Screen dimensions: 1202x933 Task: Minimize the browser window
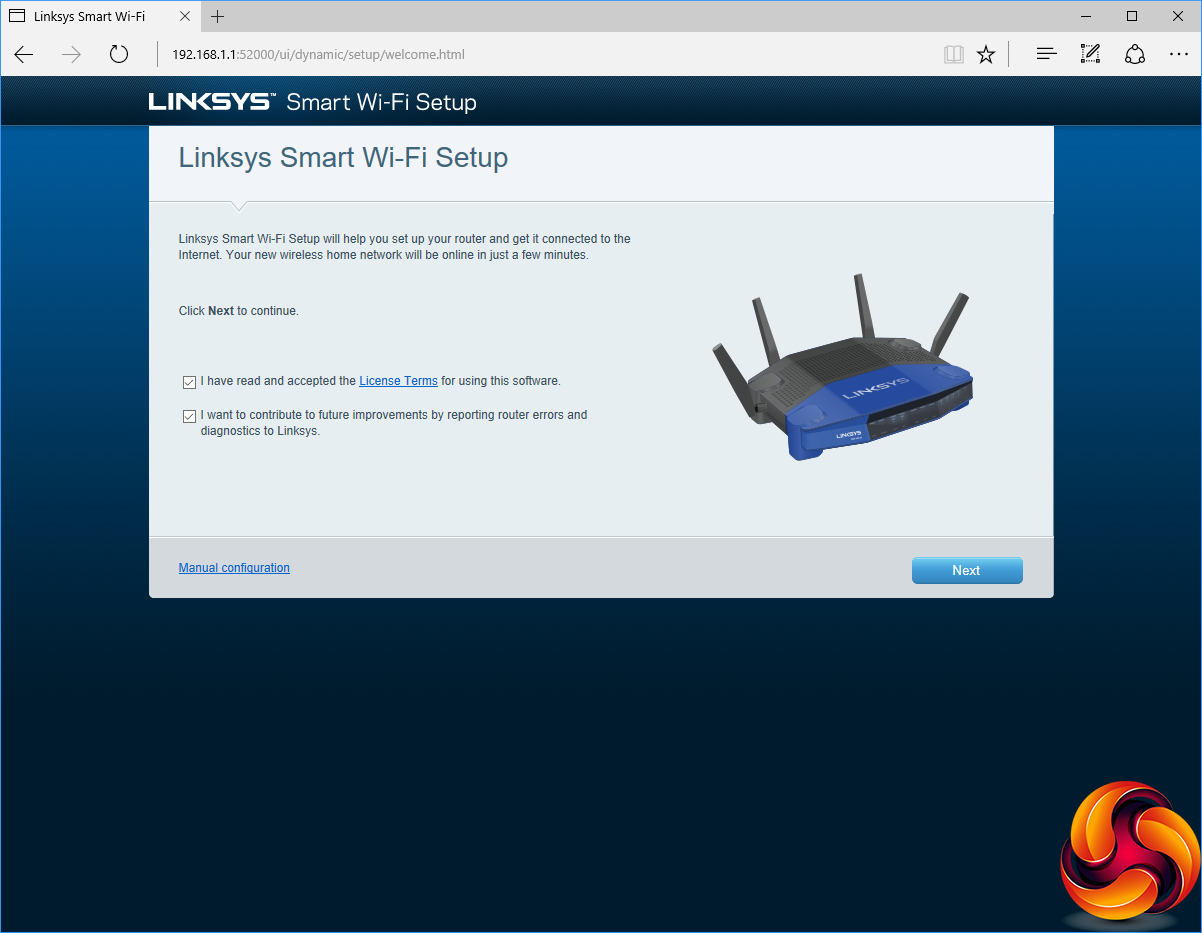1086,16
